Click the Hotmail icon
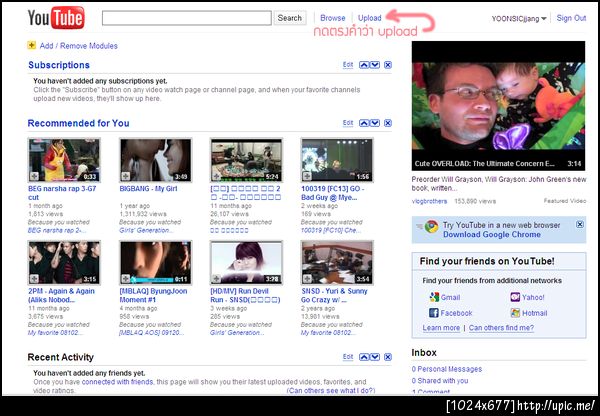This screenshot has height=416, width=600. tap(515, 313)
